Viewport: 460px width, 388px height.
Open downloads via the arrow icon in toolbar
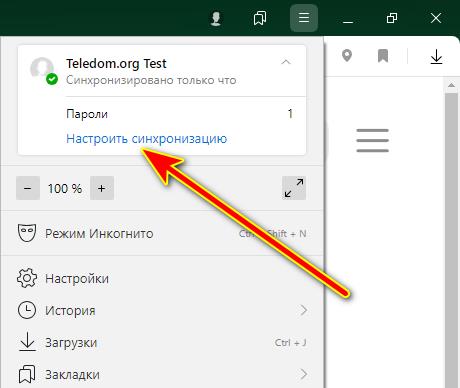(x=436, y=57)
